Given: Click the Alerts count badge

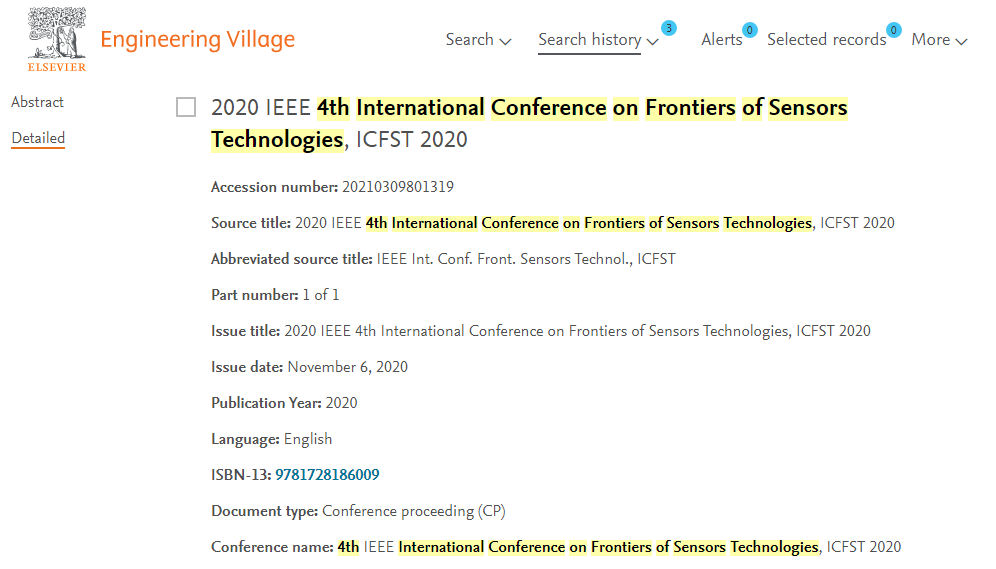Looking at the screenshot, I should click(750, 30).
